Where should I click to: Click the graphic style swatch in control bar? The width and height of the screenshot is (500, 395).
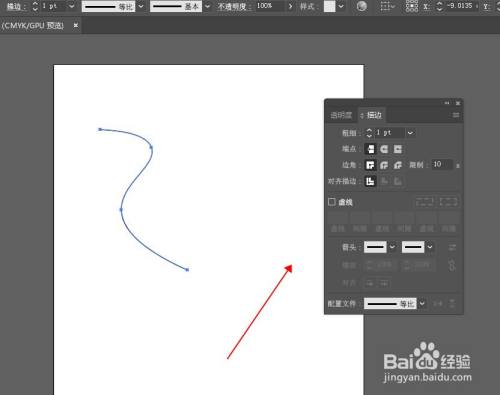329,6
